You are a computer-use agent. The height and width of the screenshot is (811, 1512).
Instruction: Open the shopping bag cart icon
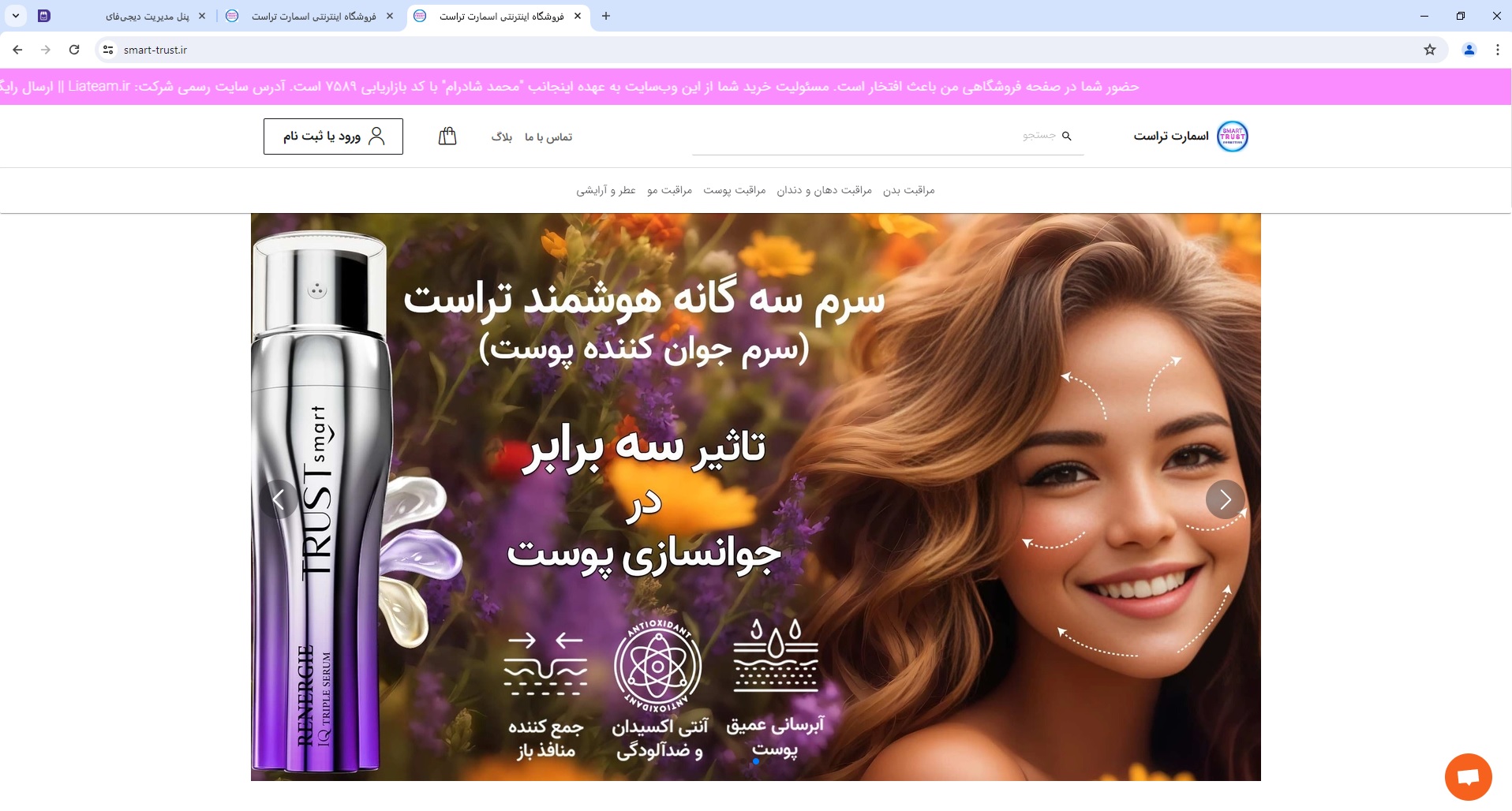447,136
